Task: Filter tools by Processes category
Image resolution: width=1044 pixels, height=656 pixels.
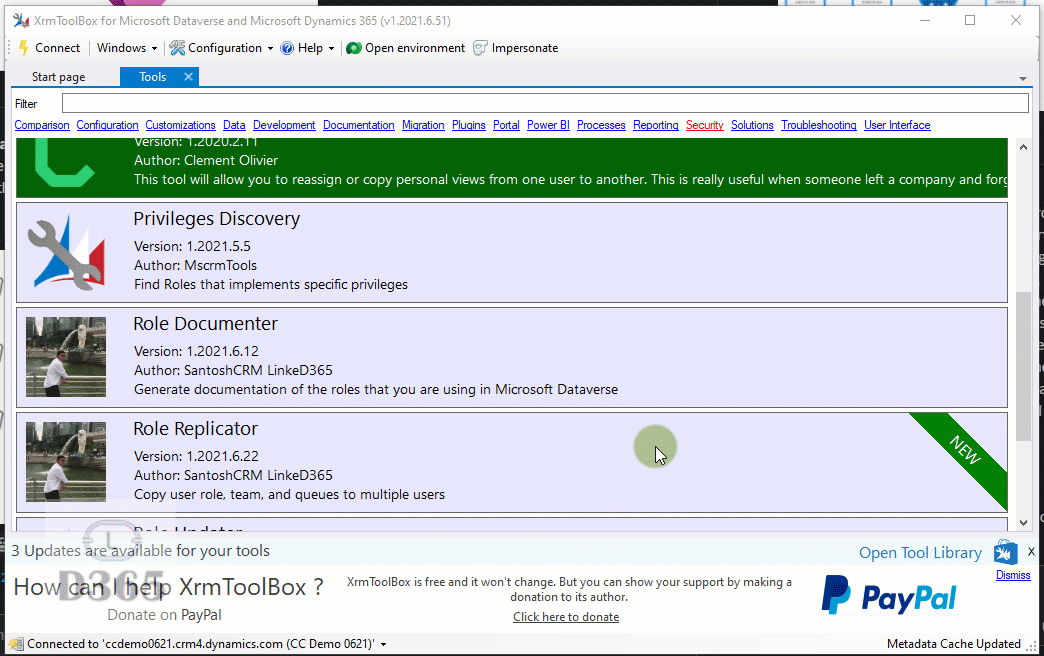Action: [x=601, y=125]
